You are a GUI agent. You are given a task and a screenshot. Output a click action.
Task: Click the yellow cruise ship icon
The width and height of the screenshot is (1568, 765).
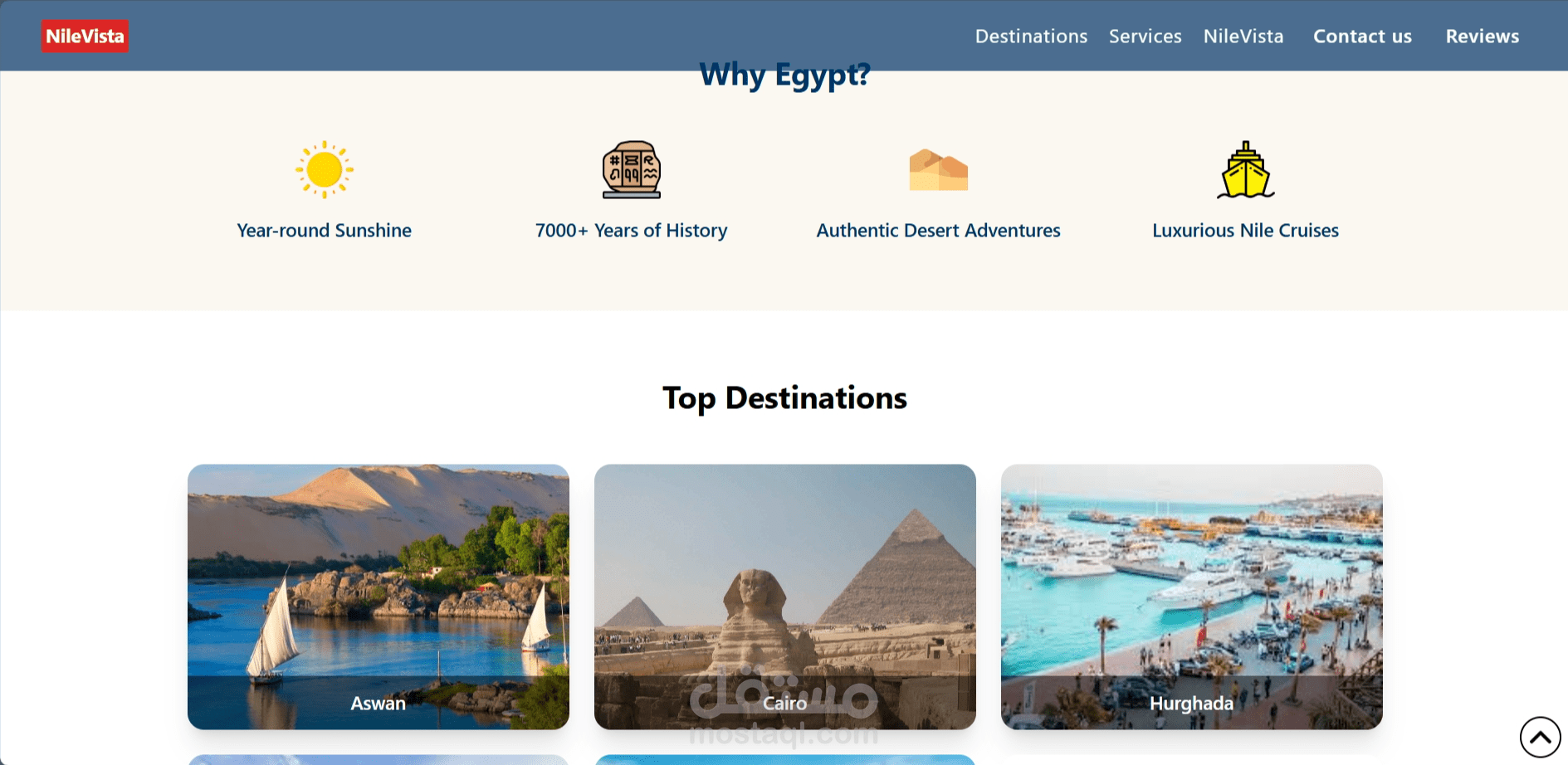tap(1246, 170)
